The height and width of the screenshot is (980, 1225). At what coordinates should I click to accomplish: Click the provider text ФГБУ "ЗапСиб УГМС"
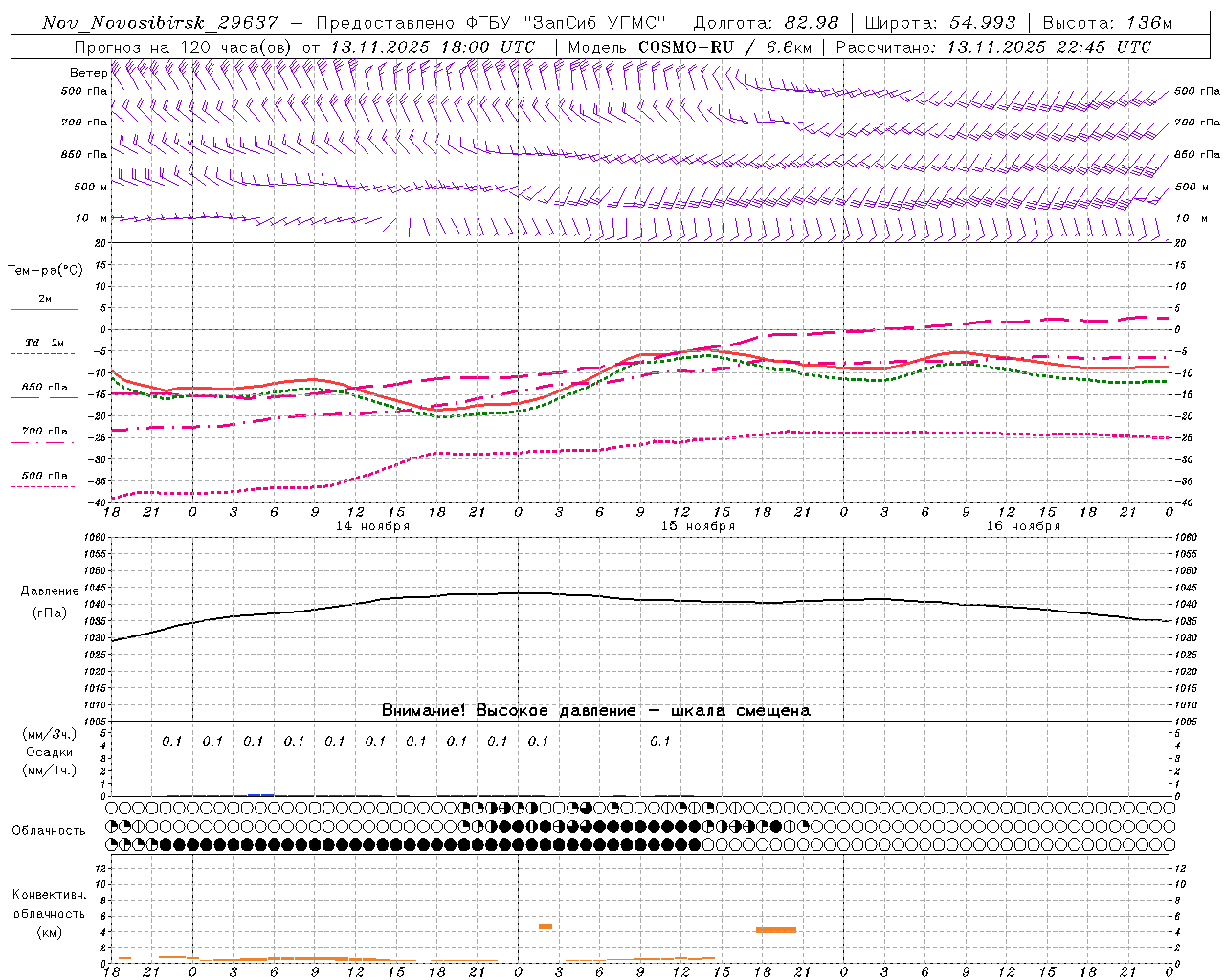(566, 23)
